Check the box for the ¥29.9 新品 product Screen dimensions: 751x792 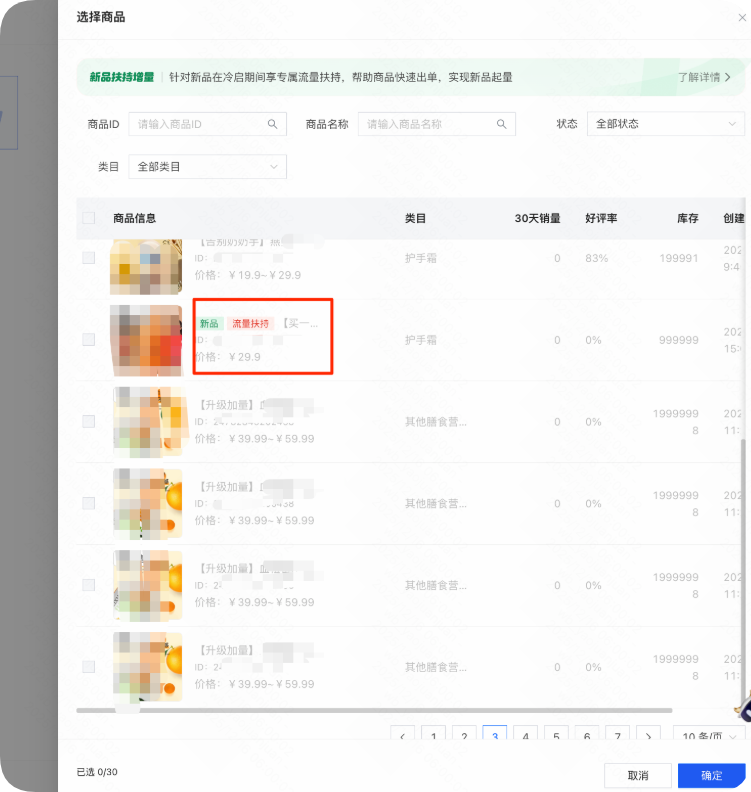pos(89,340)
